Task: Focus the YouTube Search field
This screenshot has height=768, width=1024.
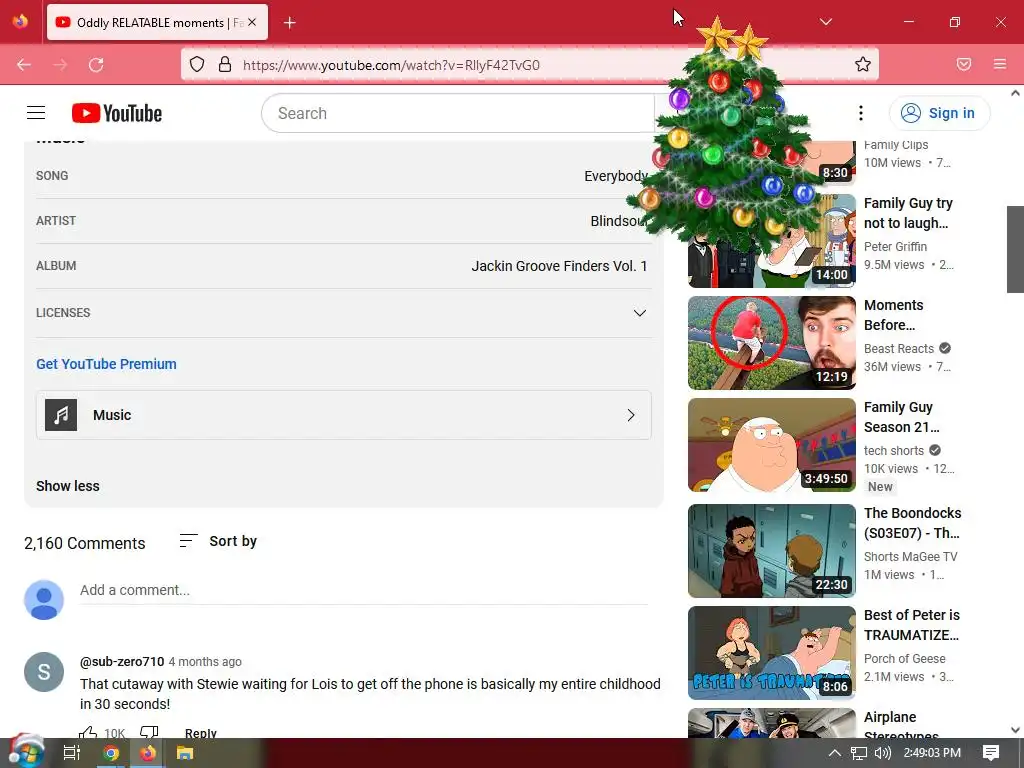Action: click(457, 113)
